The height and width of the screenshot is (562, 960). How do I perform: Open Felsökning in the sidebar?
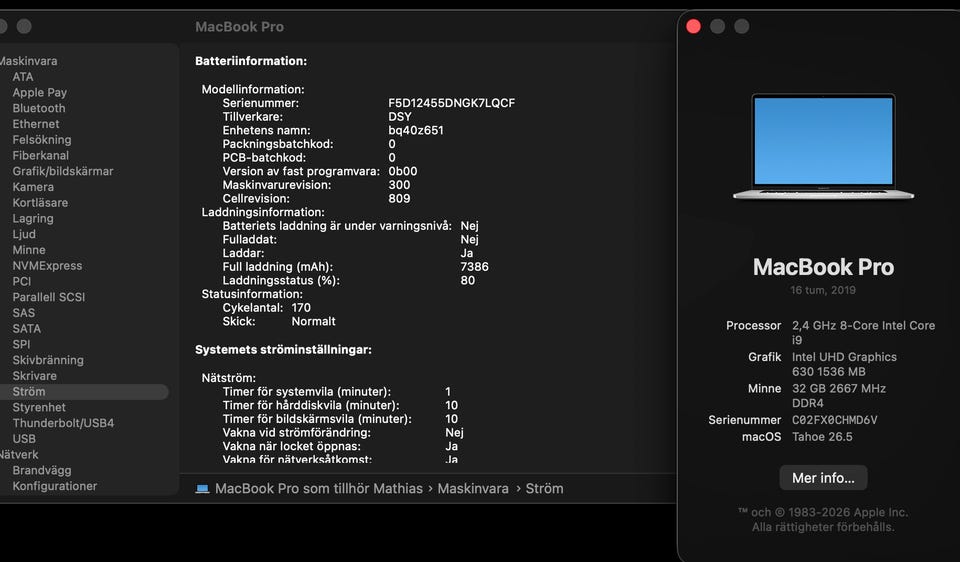click(42, 140)
